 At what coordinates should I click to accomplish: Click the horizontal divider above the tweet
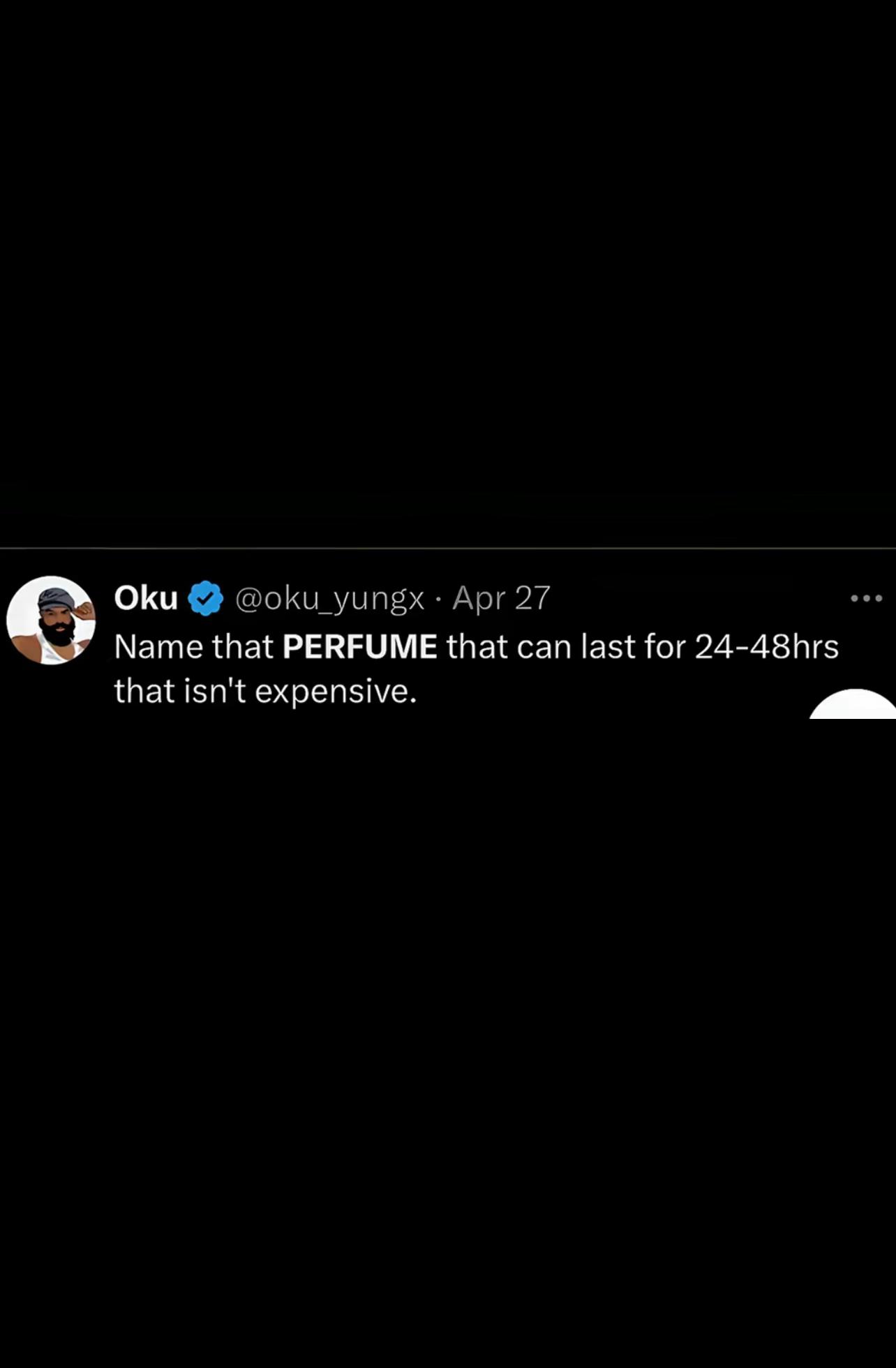coord(448,549)
